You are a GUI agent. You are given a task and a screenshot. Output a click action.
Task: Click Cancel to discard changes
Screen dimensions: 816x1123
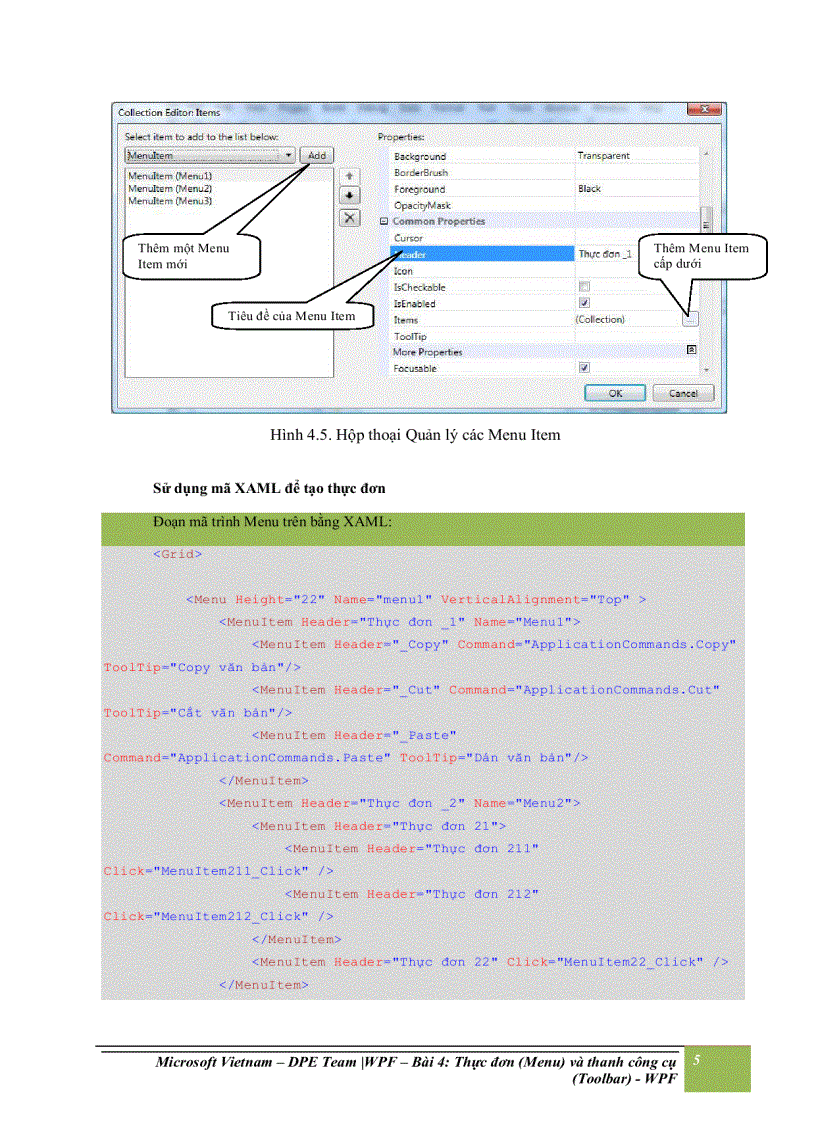[684, 392]
